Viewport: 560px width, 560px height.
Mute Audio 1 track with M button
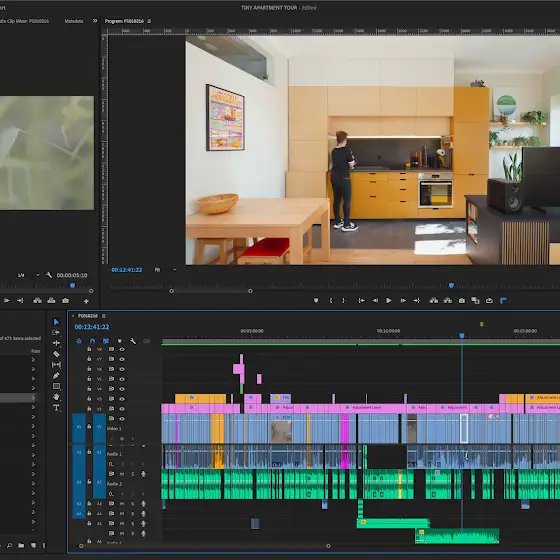click(122, 474)
